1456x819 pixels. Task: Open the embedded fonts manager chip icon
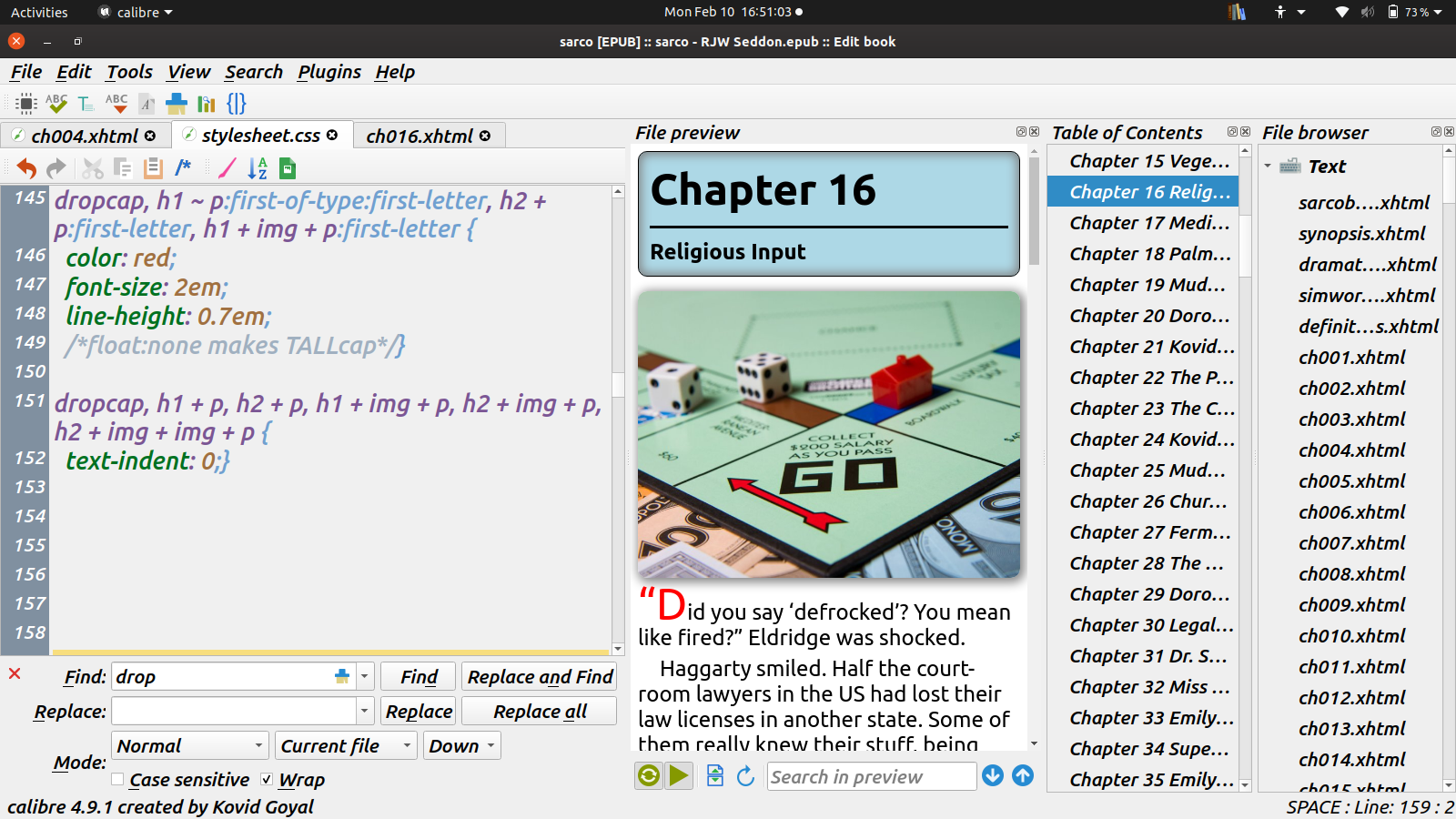coord(26,103)
